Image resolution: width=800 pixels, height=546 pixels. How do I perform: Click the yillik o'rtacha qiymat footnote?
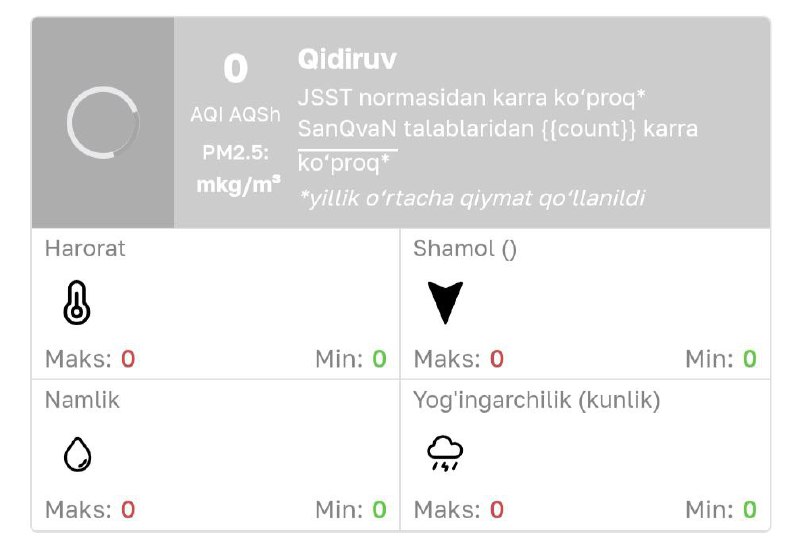tap(472, 198)
